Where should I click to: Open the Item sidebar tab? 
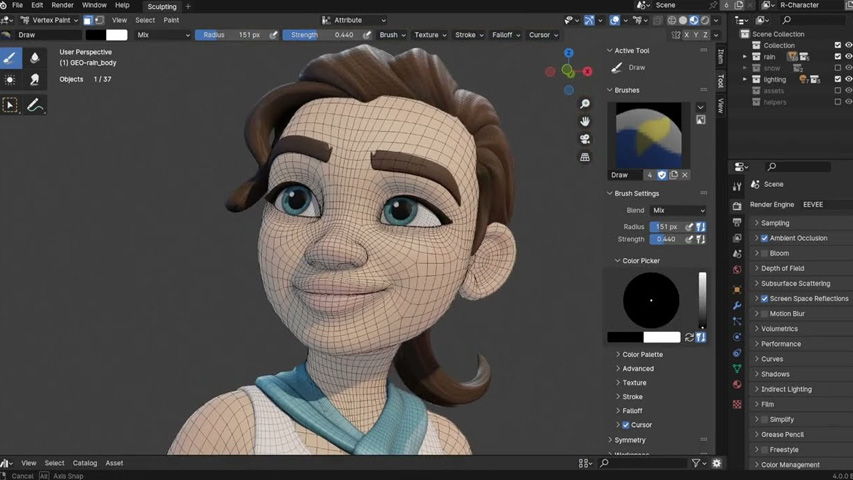pos(721,56)
